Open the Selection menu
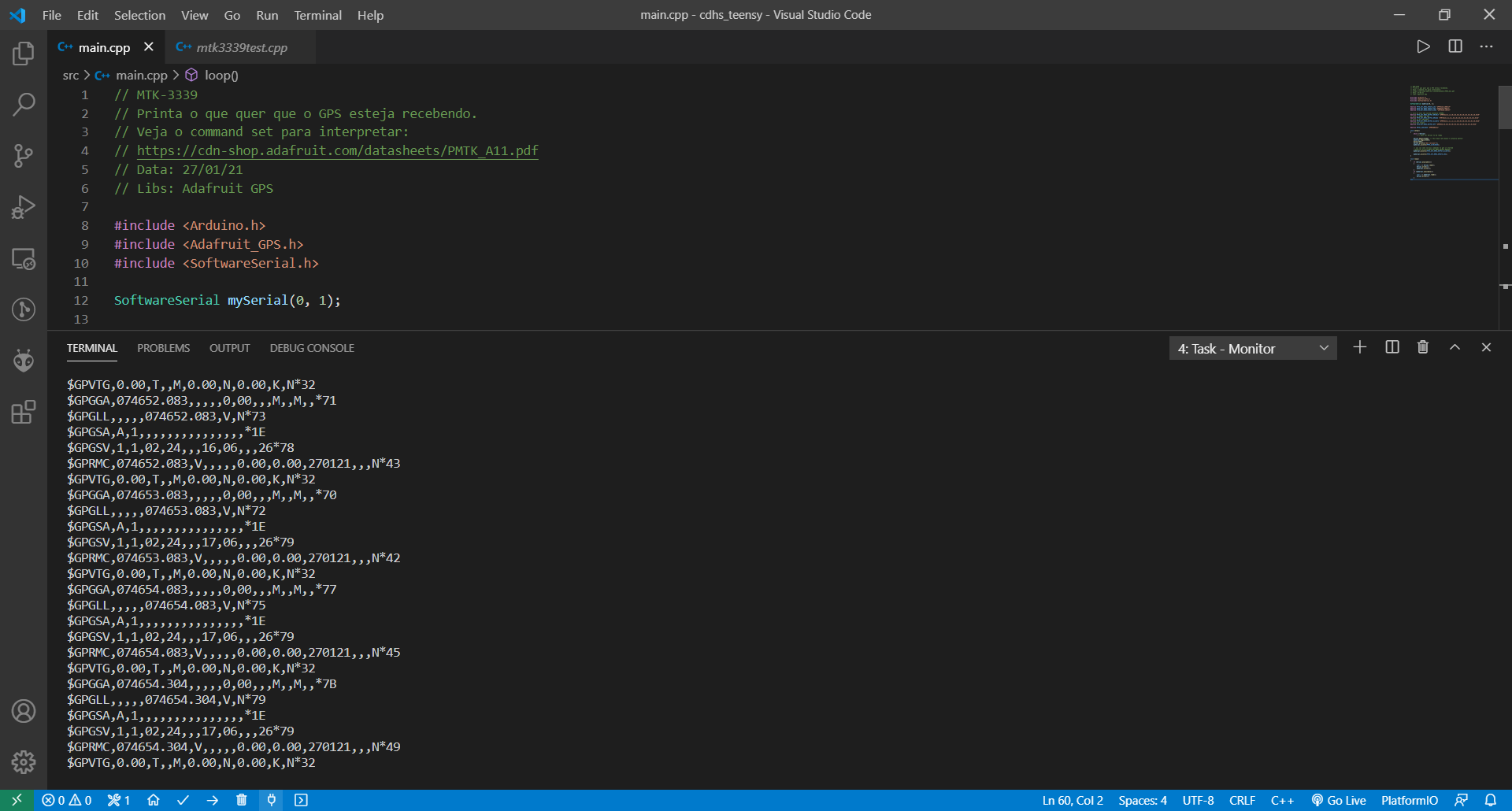Viewport: 1512px width, 811px height. 139,15
